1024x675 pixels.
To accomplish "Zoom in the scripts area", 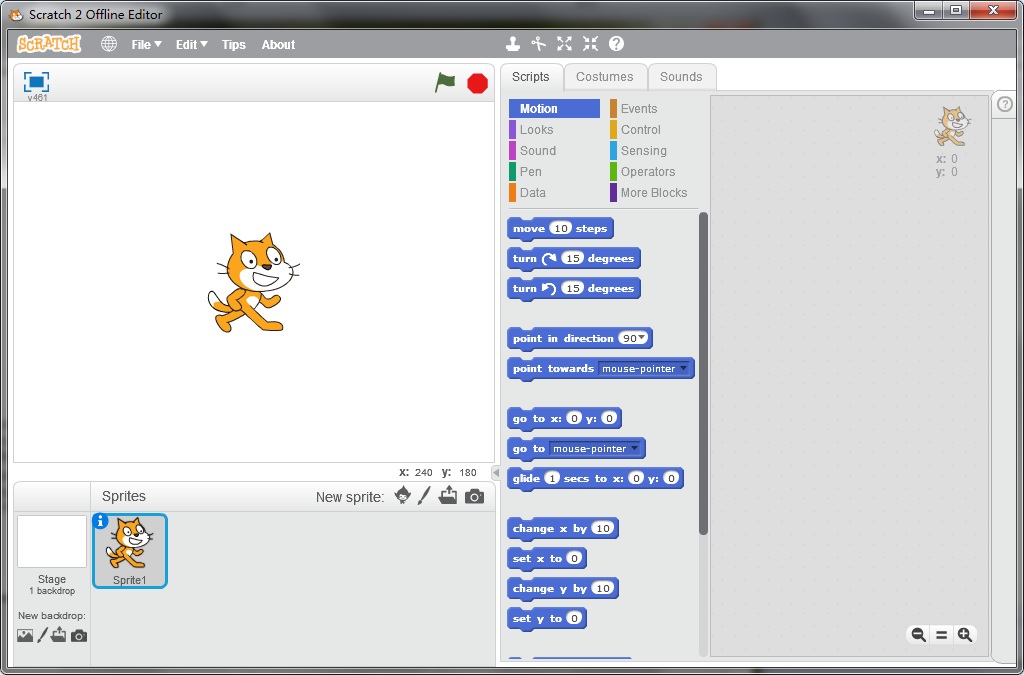I will click(965, 635).
